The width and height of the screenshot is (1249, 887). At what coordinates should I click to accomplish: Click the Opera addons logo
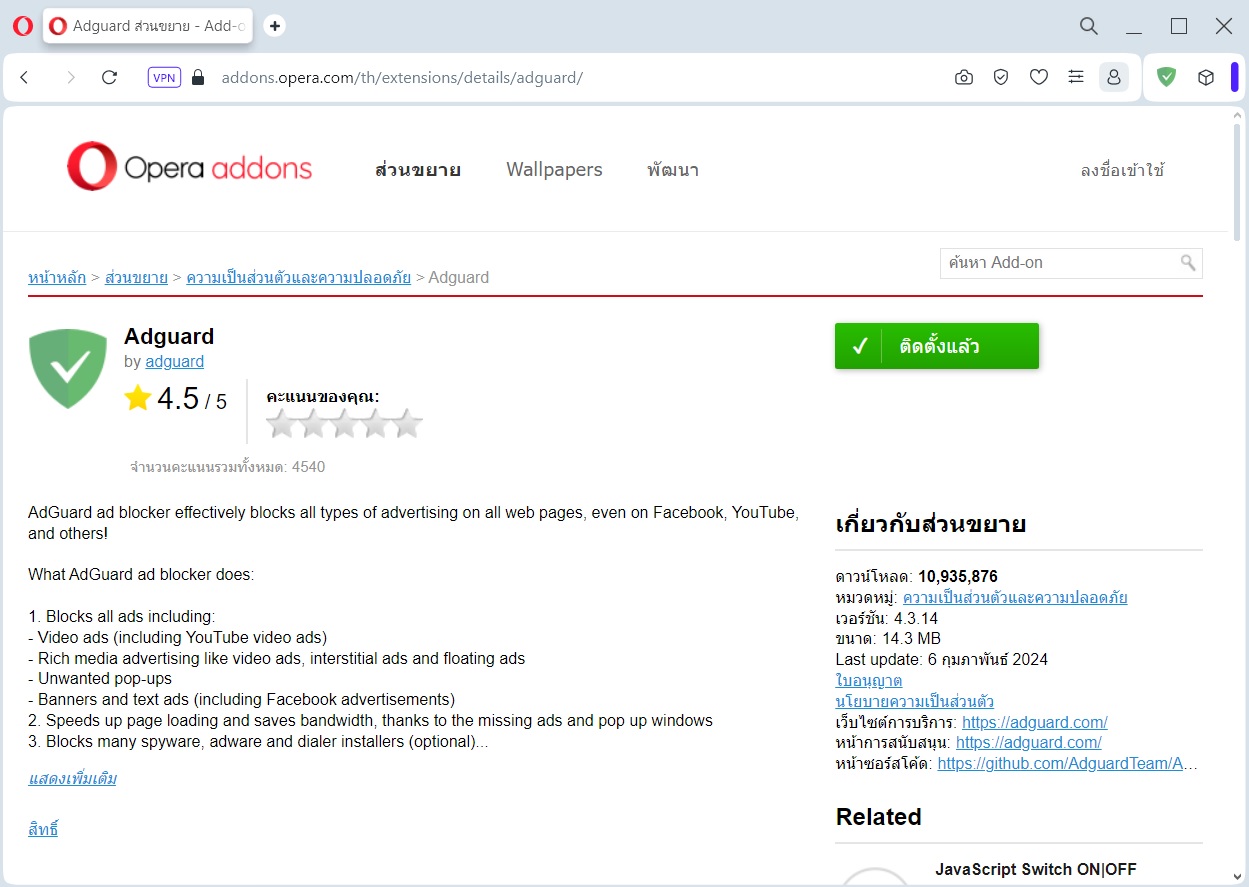pyautogui.click(x=190, y=166)
